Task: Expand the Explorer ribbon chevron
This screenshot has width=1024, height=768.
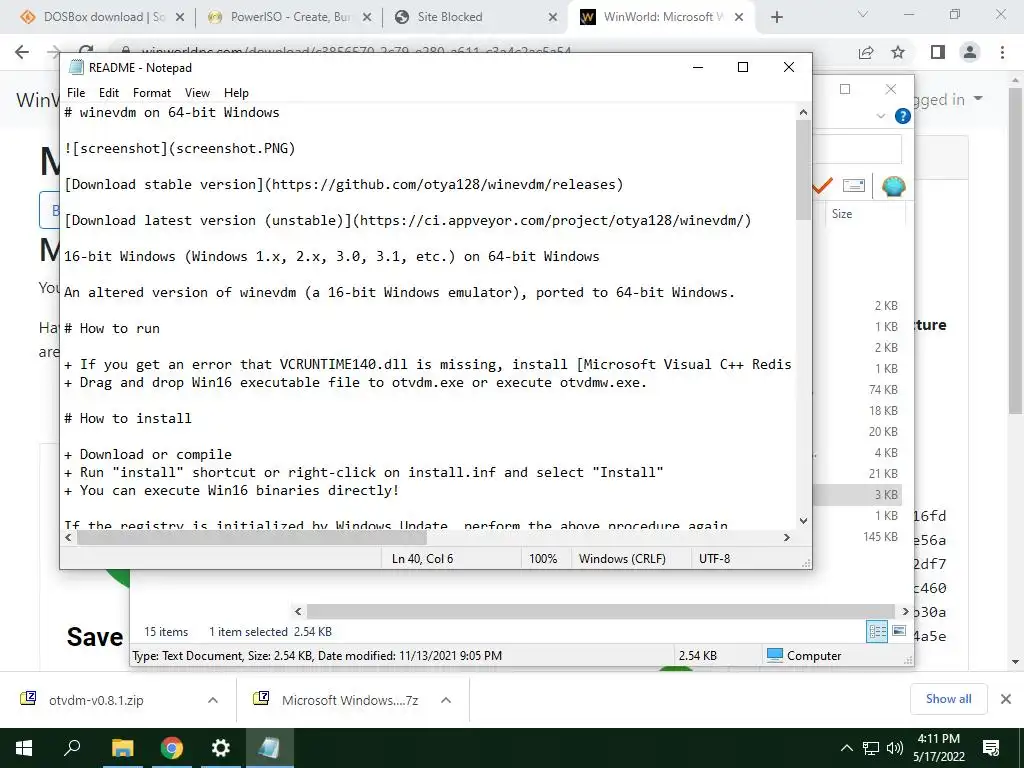Action: (880, 116)
